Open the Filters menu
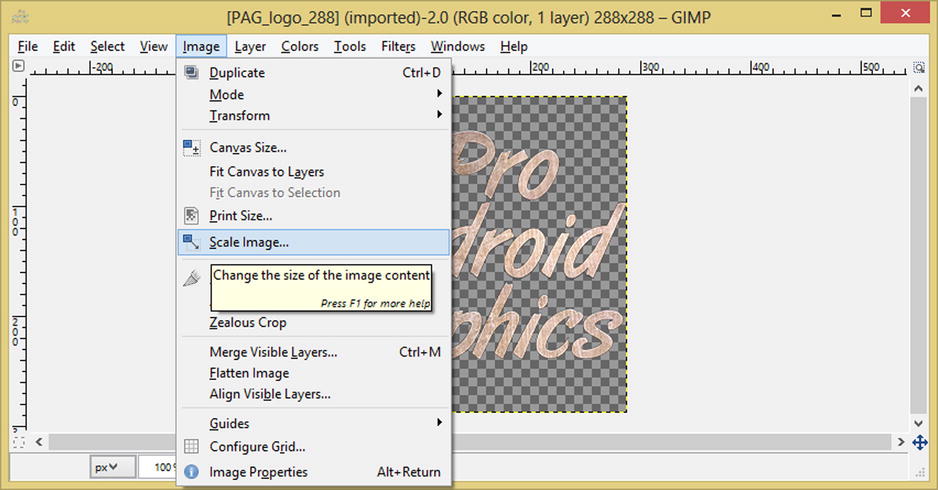 click(x=398, y=46)
